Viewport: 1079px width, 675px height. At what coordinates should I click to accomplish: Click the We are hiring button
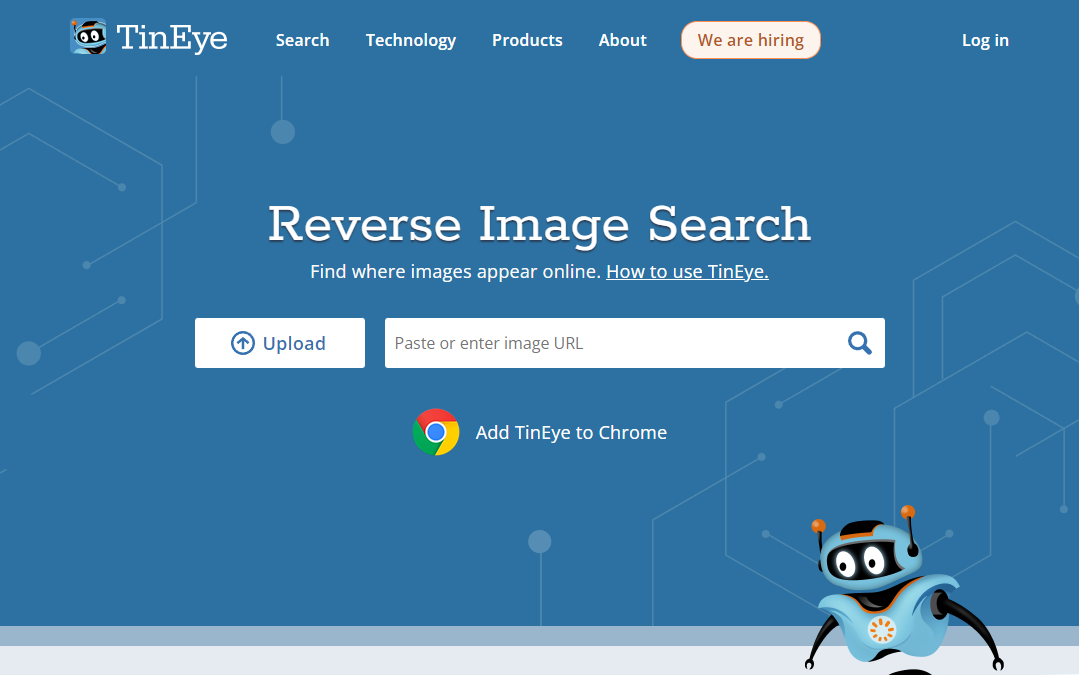[751, 40]
